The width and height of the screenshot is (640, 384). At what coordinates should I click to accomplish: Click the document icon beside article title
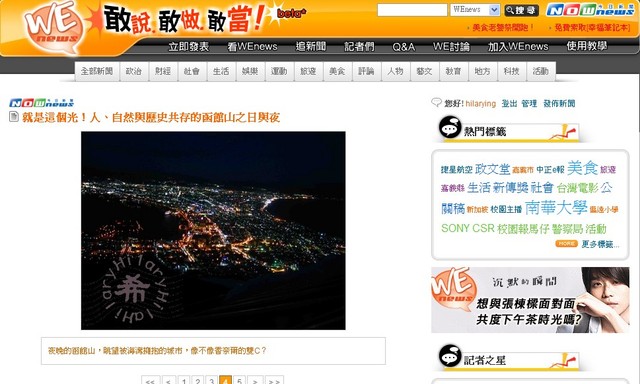tap(13, 117)
